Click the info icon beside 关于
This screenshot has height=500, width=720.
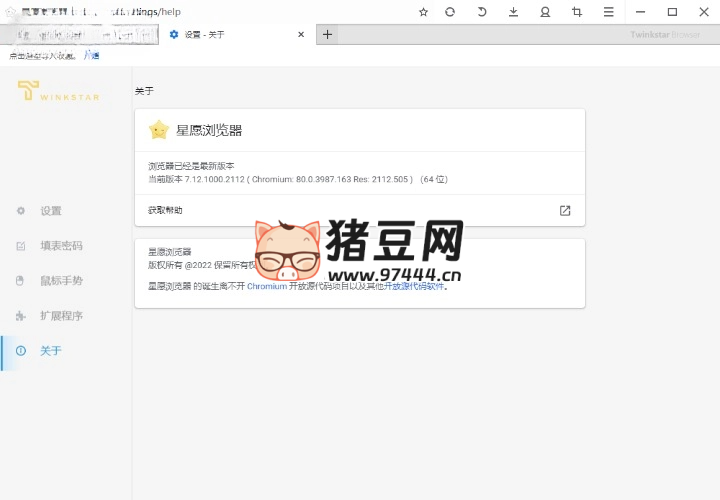[21, 351]
